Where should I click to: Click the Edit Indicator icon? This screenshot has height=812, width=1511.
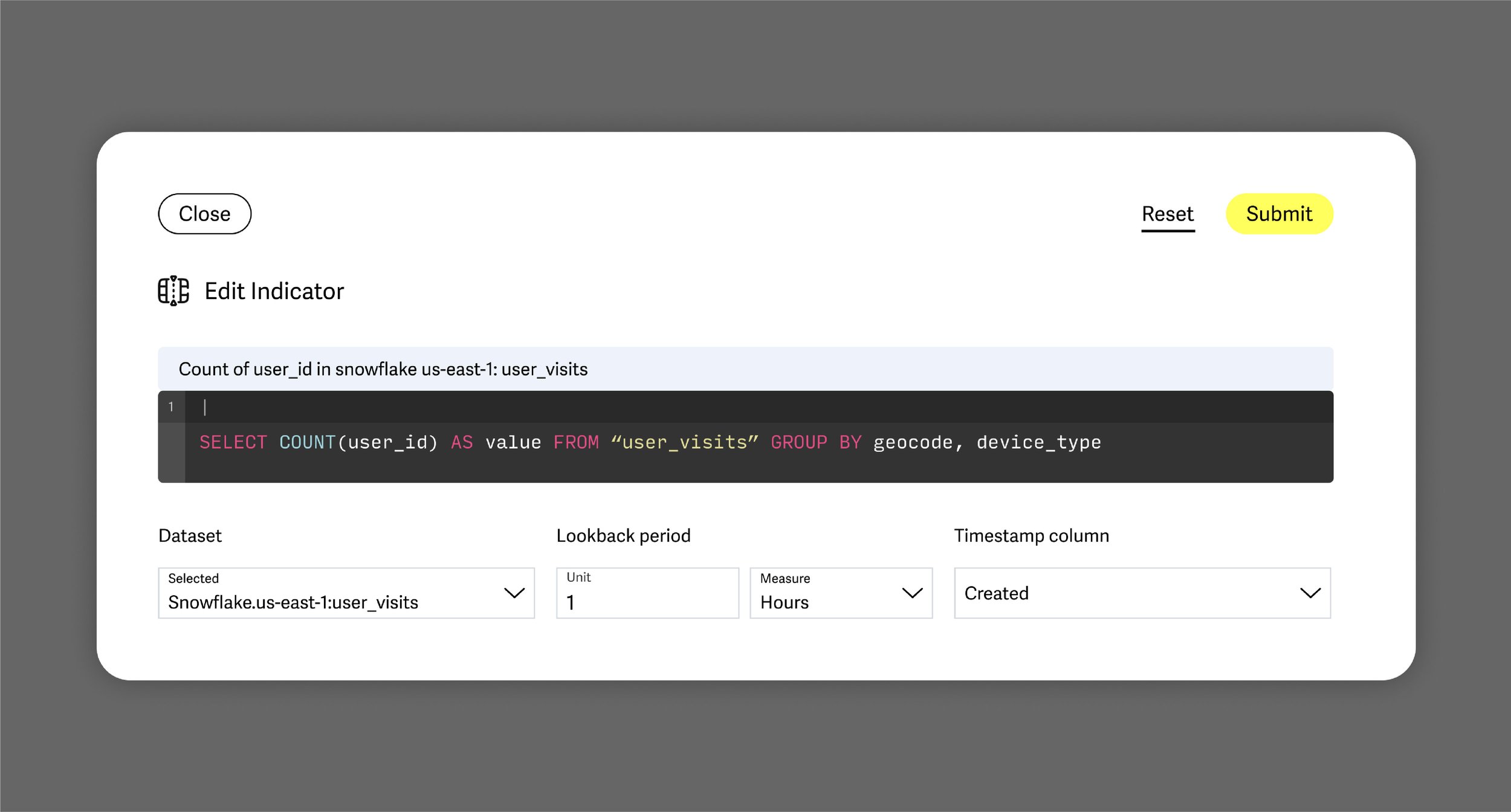173,291
